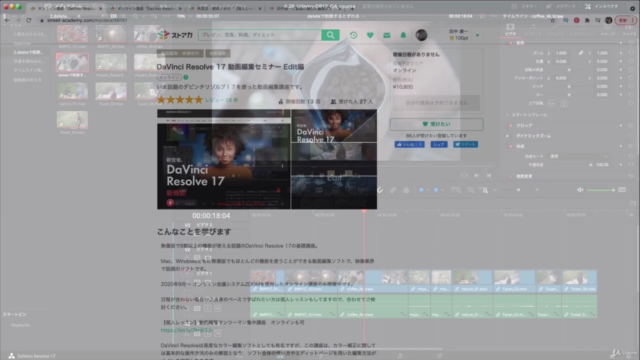Close the first ストアカ browser tab

(x=100, y=8)
